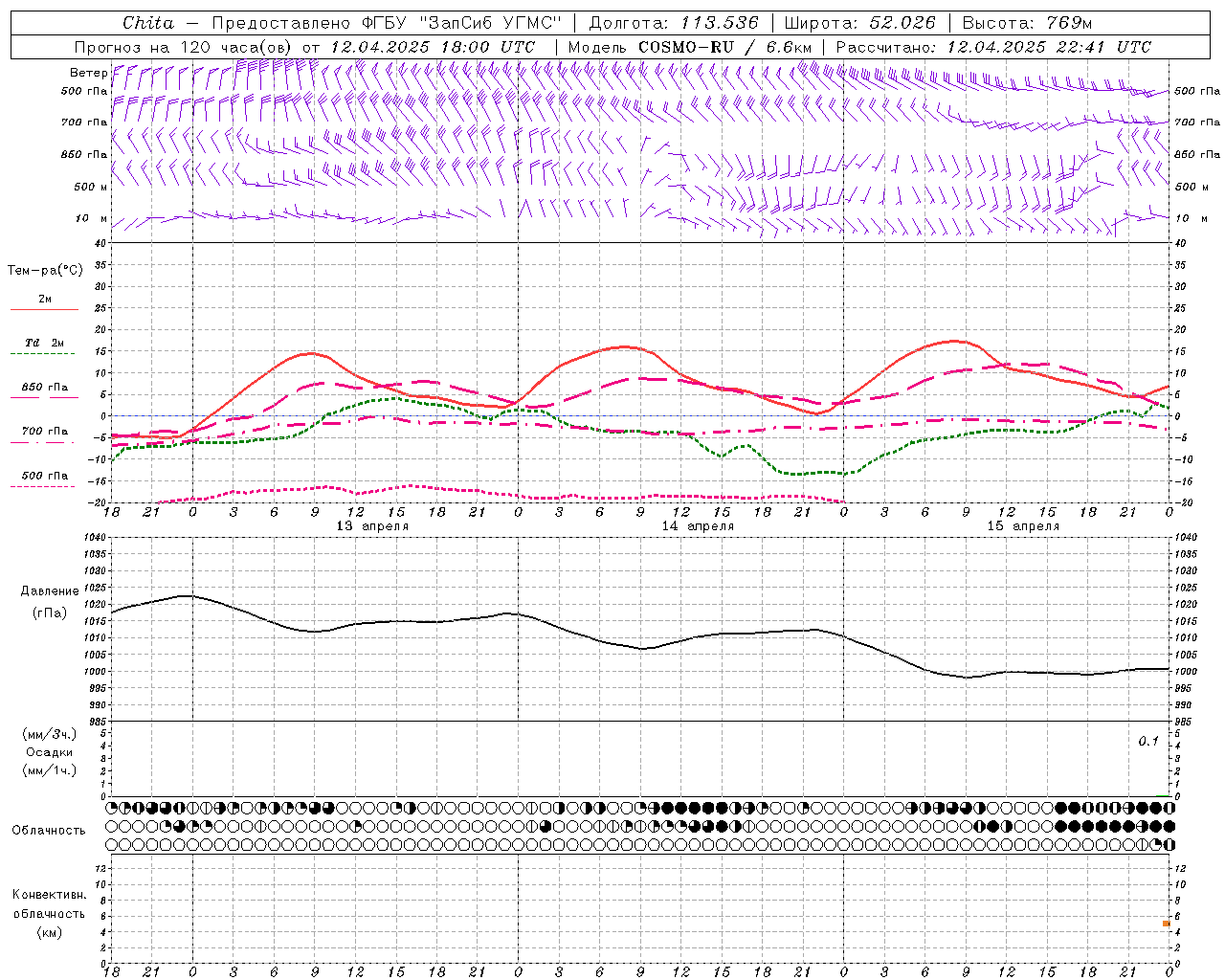The image size is (1225, 980).
Task: Click the "Осадки" precipitation label
Action: pos(50,752)
